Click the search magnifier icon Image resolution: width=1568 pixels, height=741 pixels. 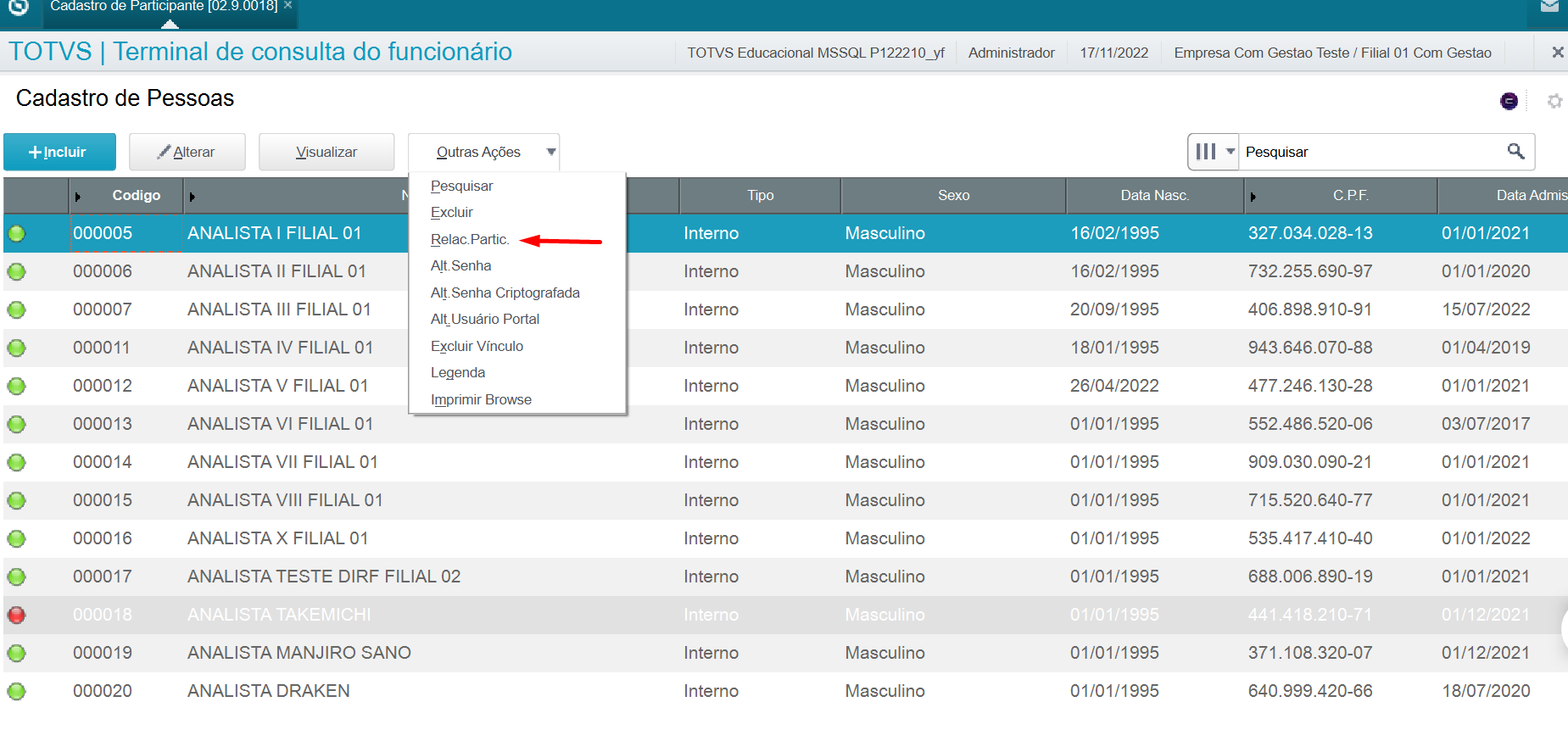click(1515, 152)
